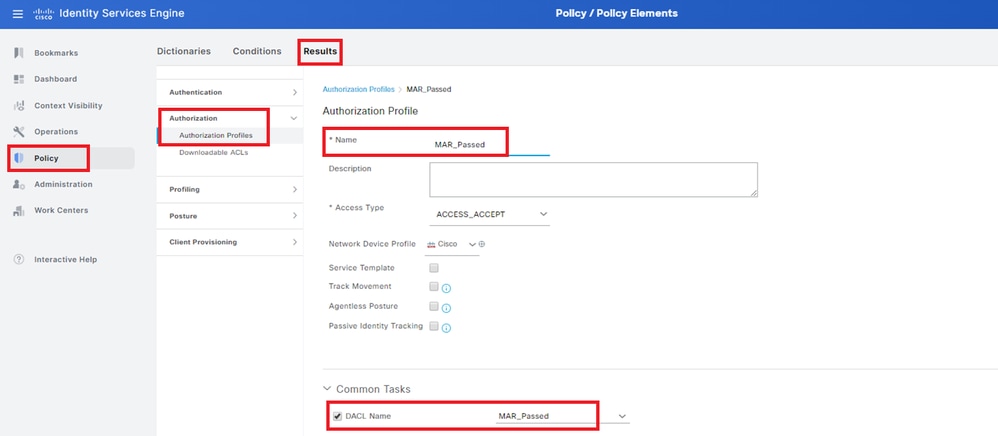Viewport: 998px width, 436px height.
Task: Uncheck the DACL Name checkbox
Action: pyautogui.click(x=337, y=416)
